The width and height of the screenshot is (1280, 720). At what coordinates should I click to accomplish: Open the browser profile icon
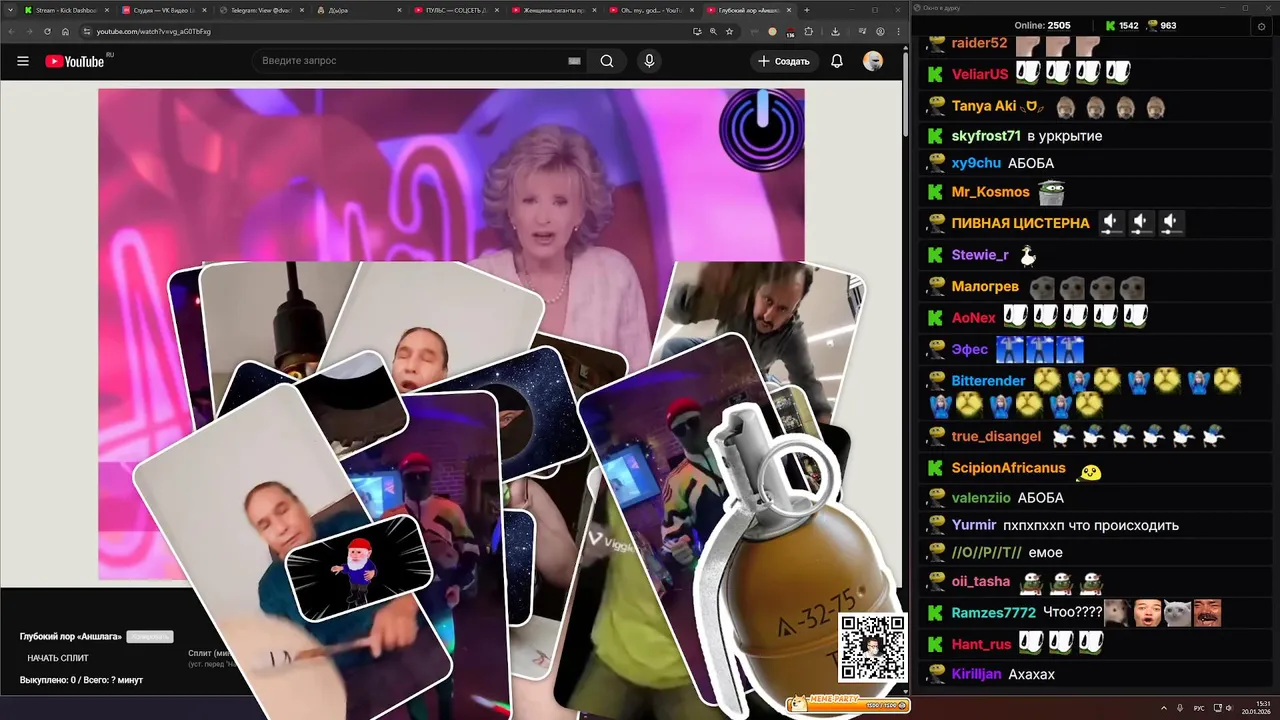880,31
